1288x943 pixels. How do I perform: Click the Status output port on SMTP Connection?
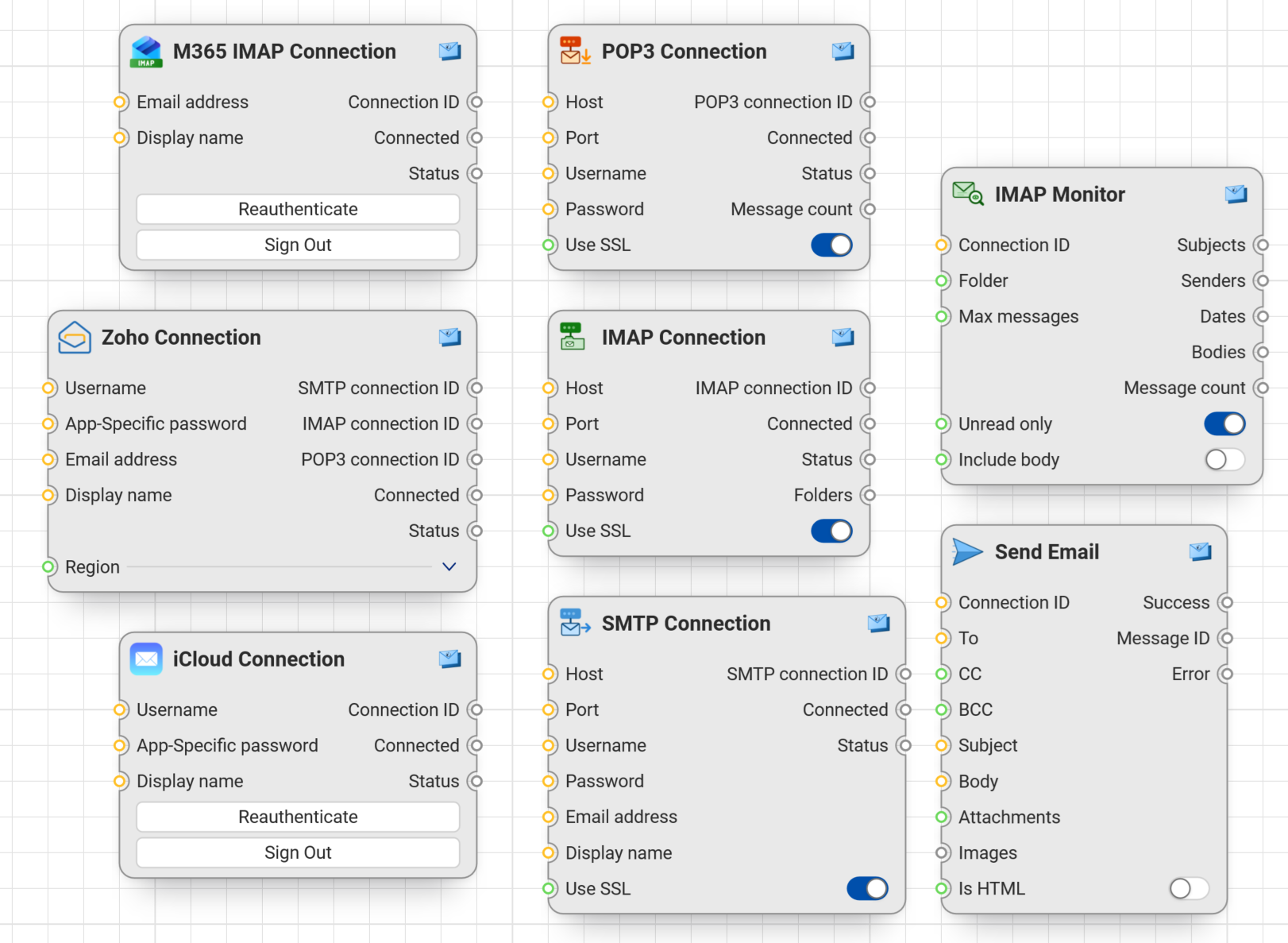click(x=904, y=745)
